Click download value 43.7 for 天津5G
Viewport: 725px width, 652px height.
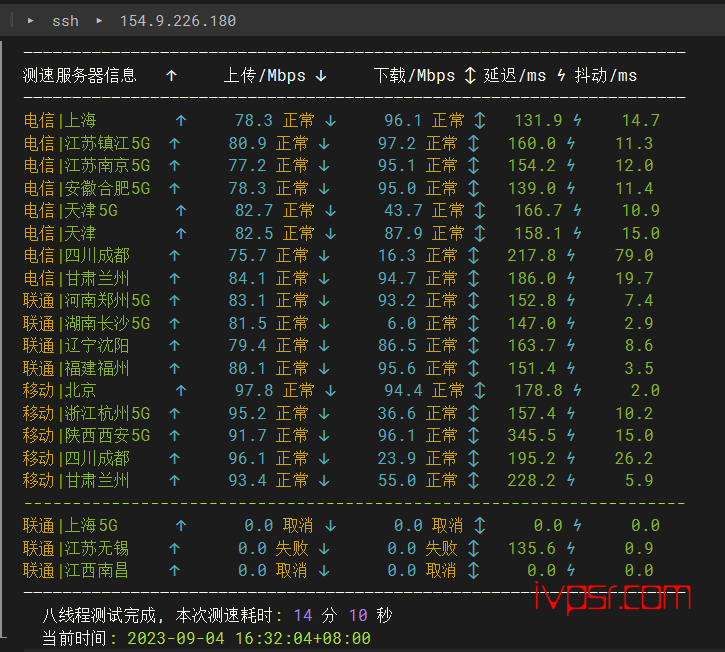coord(404,211)
